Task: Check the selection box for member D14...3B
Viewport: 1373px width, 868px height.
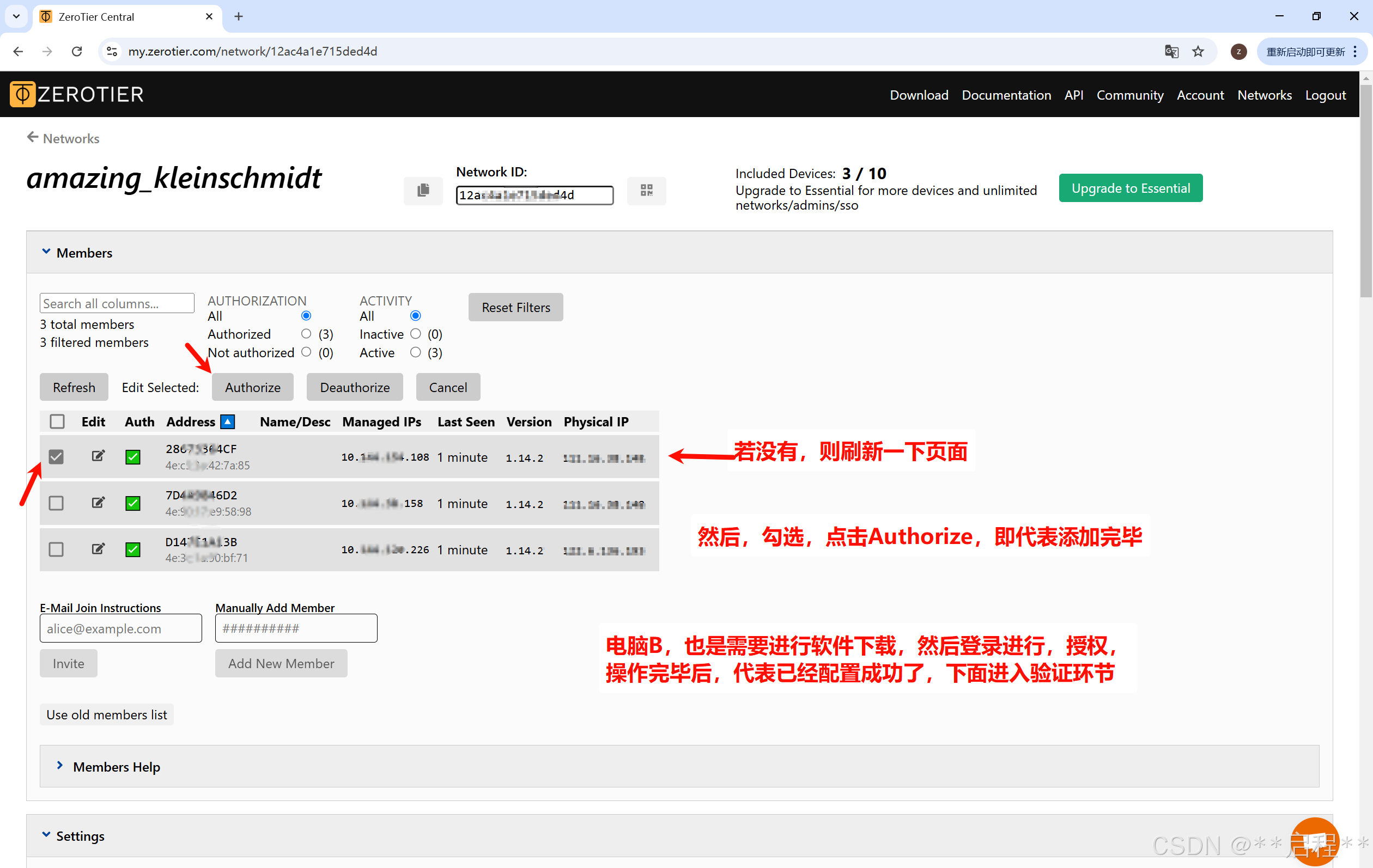Action: 56,549
